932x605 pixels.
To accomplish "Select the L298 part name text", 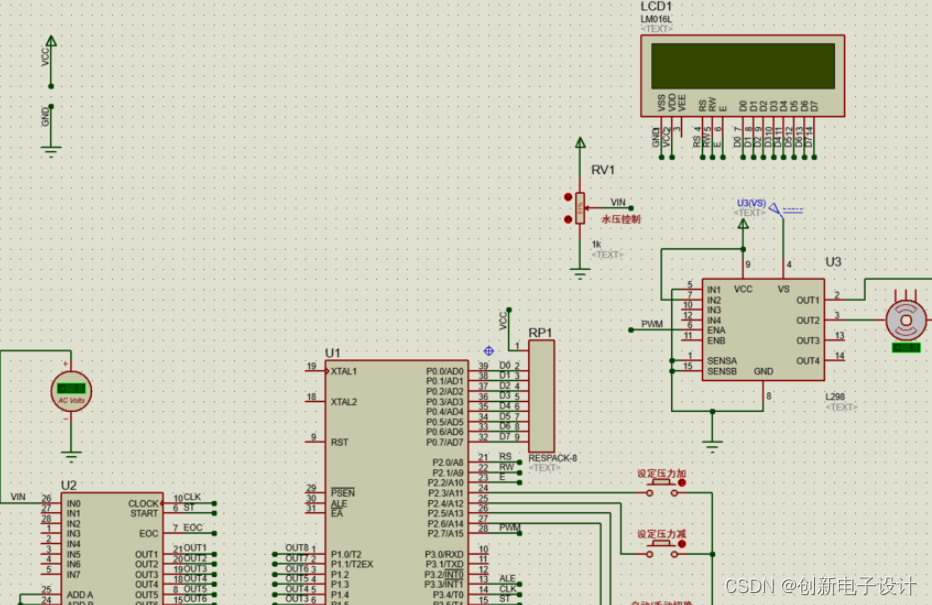I will point(835,396).
